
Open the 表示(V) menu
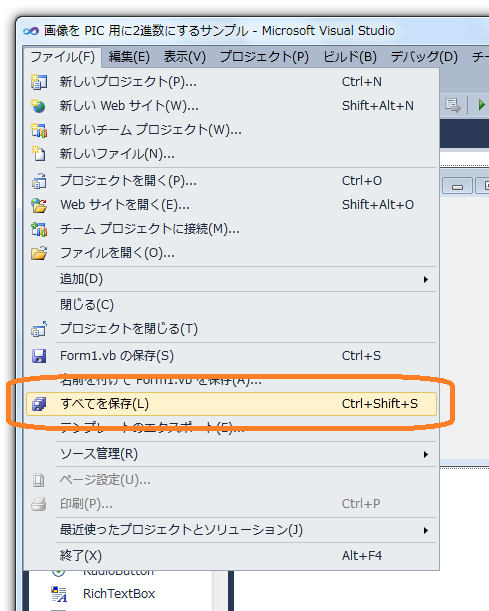[x=184, y=57]
